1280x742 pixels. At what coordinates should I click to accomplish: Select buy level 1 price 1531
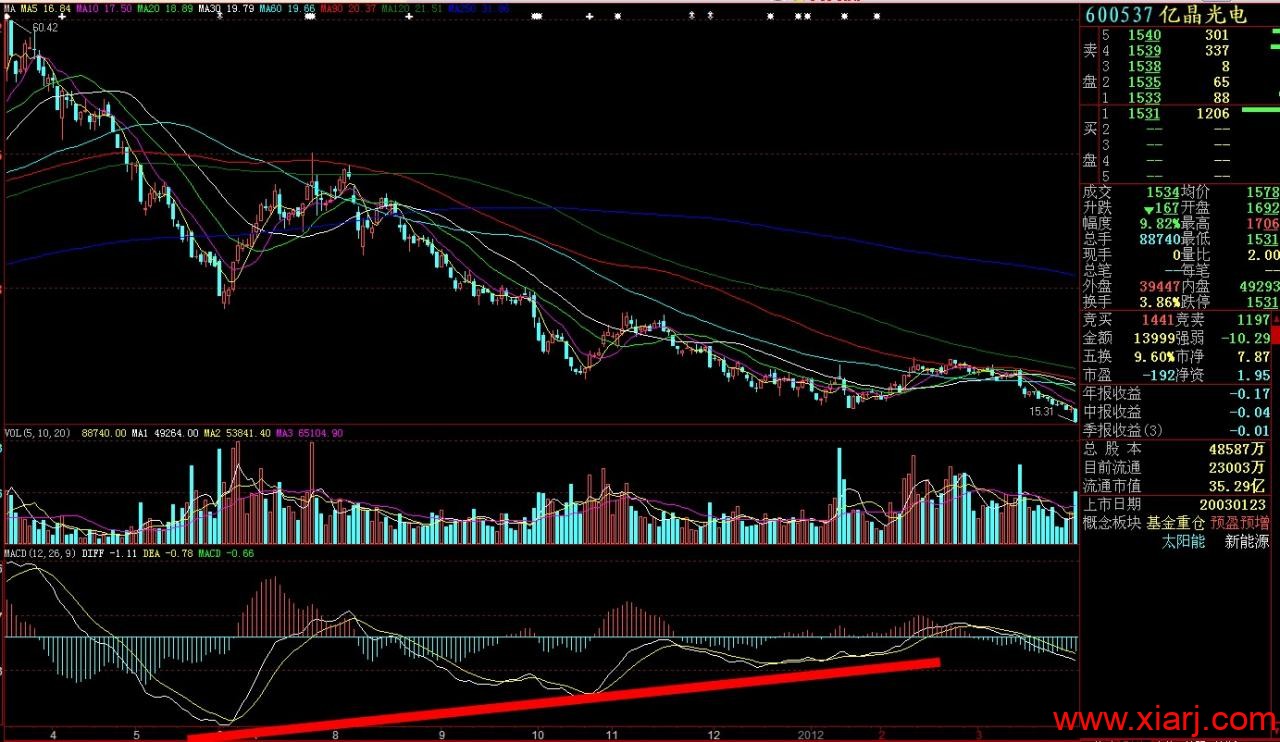[1145, 114]
